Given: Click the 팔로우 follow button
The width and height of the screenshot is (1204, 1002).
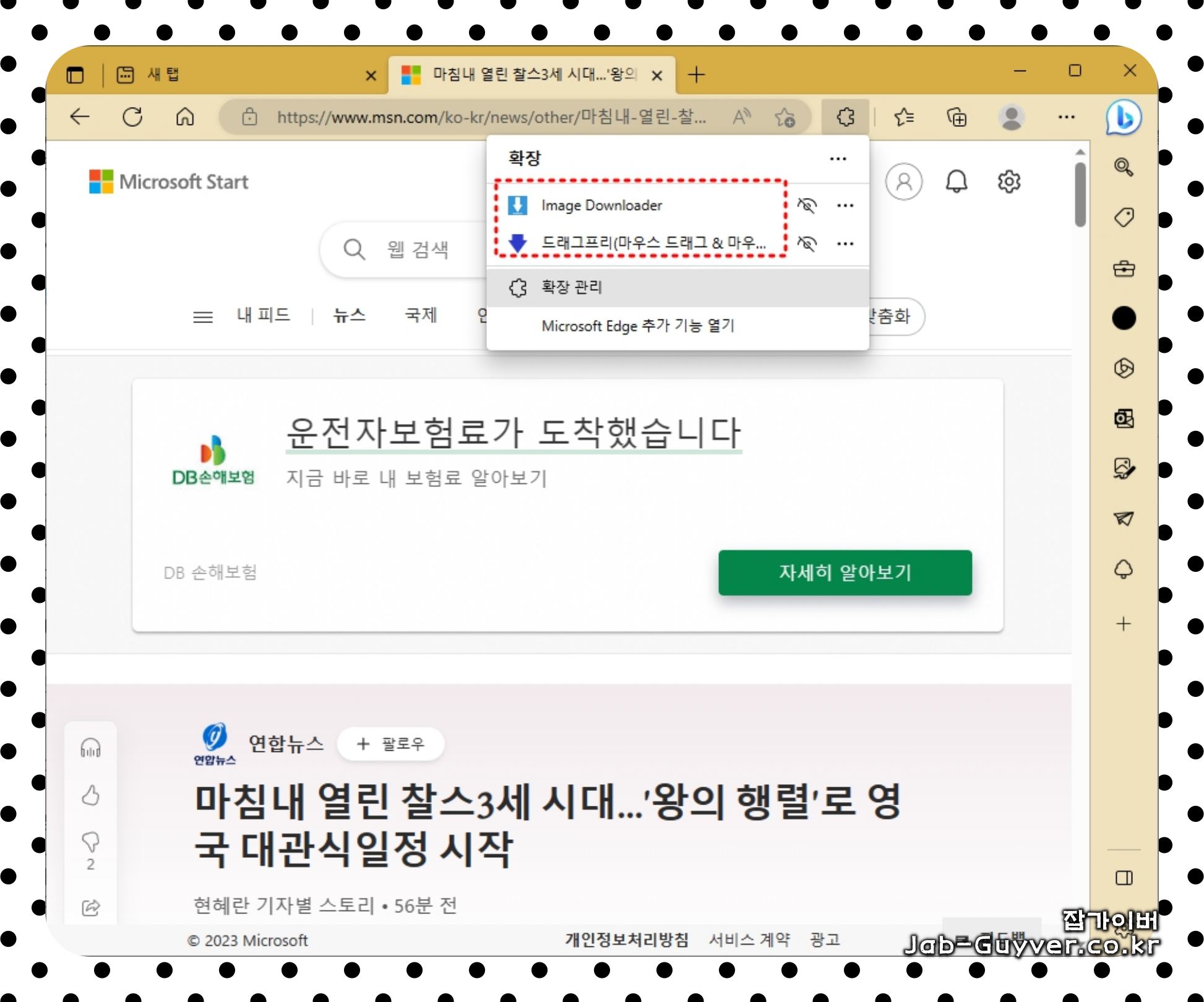Looking at the screenshot, I should tap(391, 743).
